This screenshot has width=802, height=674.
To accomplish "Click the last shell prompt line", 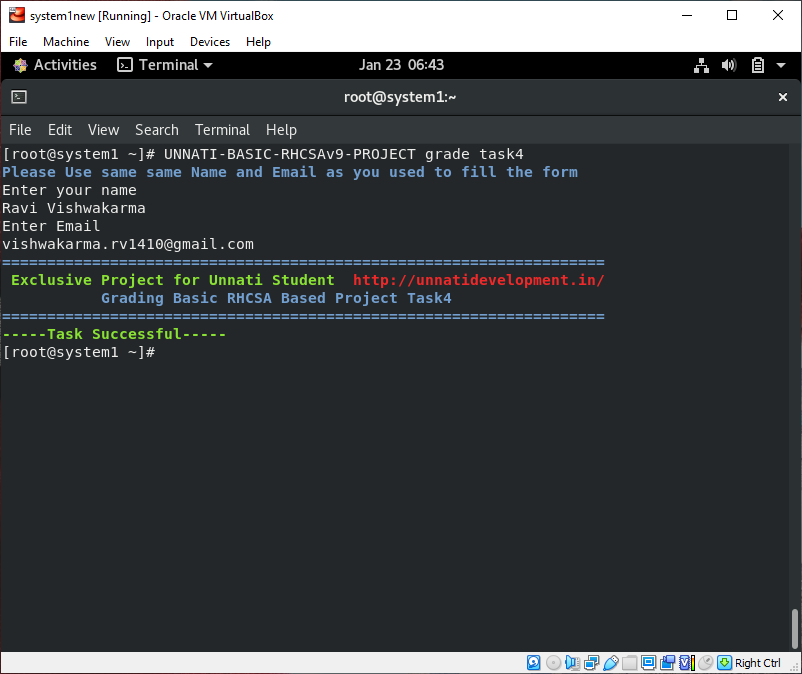I will coord(79,352).
